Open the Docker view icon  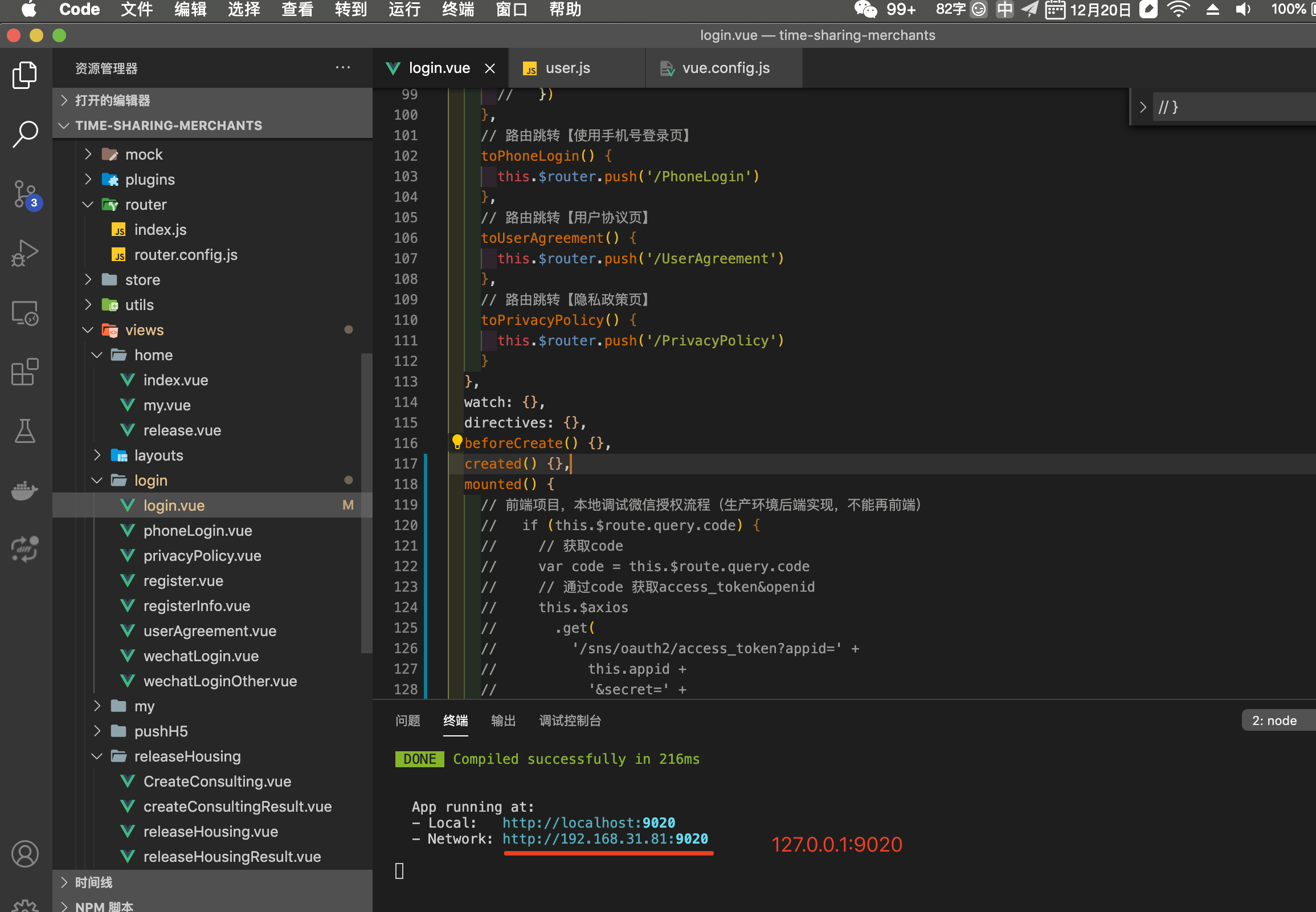point(25,490)
